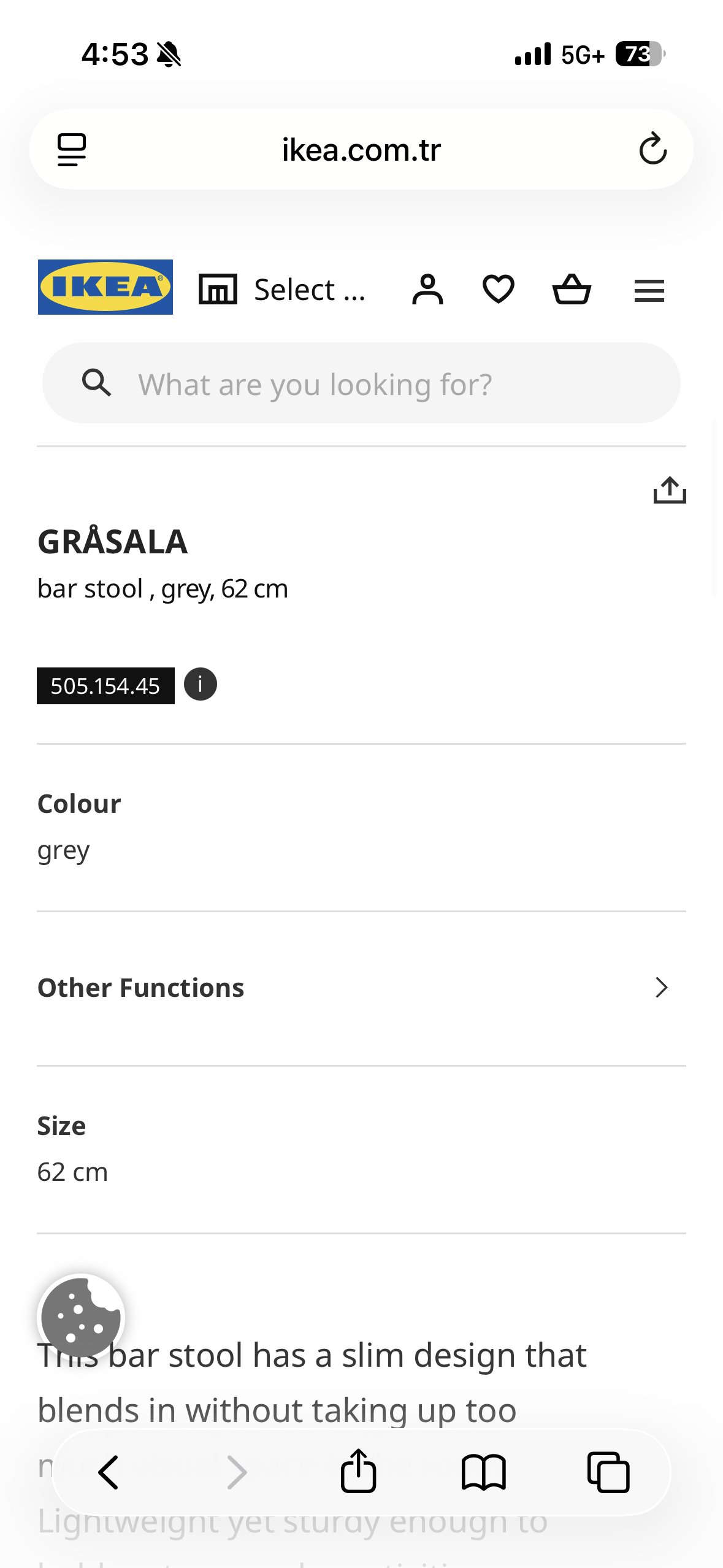
Task: Click the Other Functions chevron arrow
Action: 661,988
